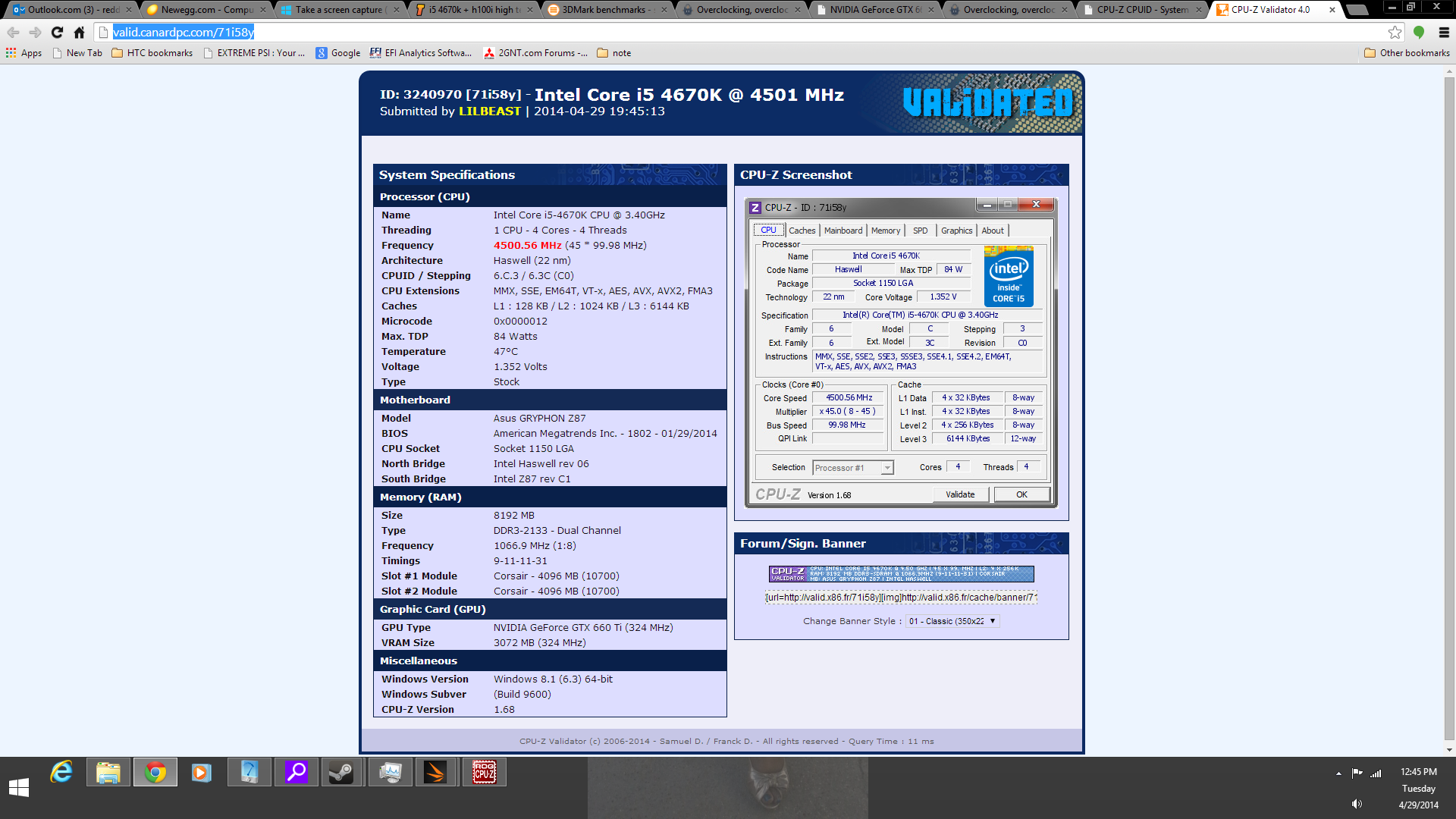Show hidden tray icons arrow

pyautogui.click(x=1338, y=773)
